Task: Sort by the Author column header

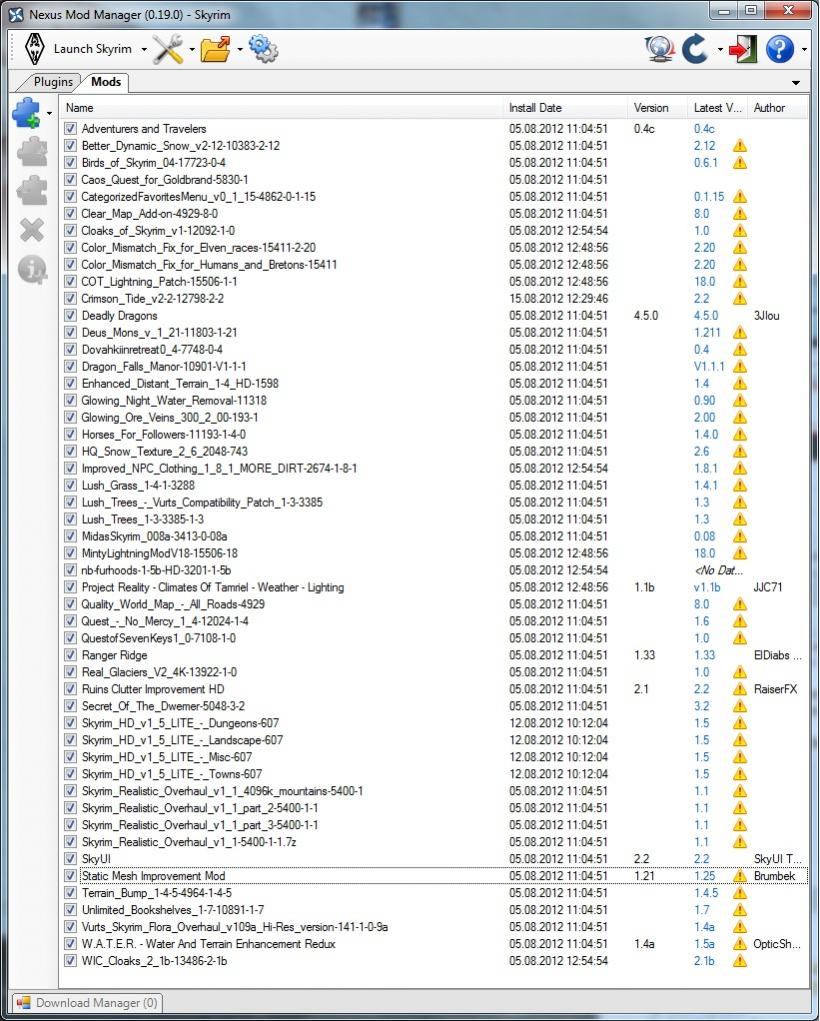Action: click(778, 108)
